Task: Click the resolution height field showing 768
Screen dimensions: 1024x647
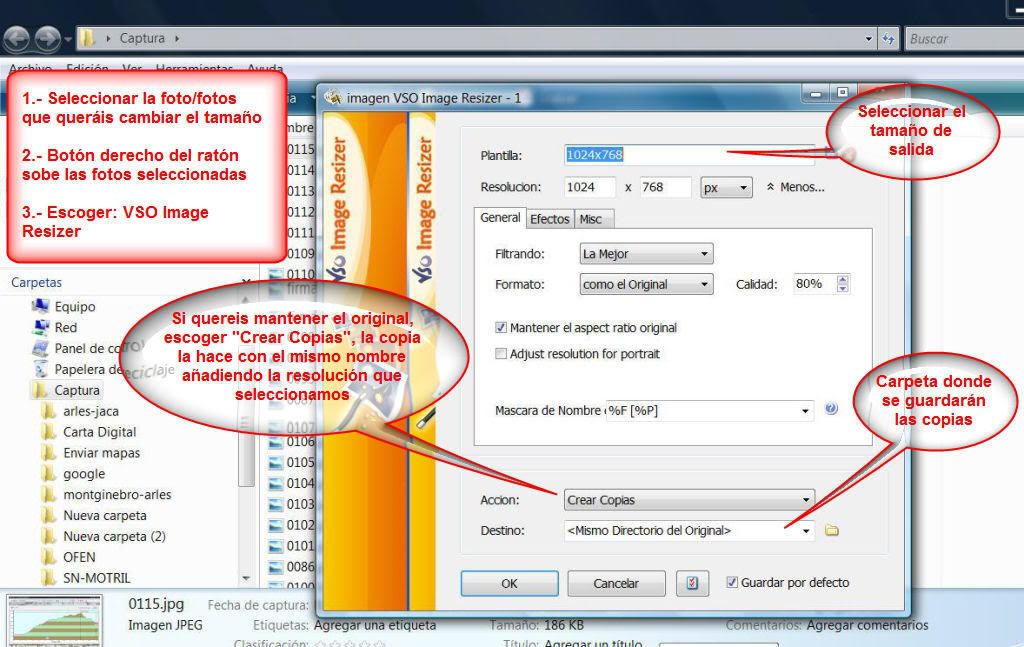Action: point(665,187)
